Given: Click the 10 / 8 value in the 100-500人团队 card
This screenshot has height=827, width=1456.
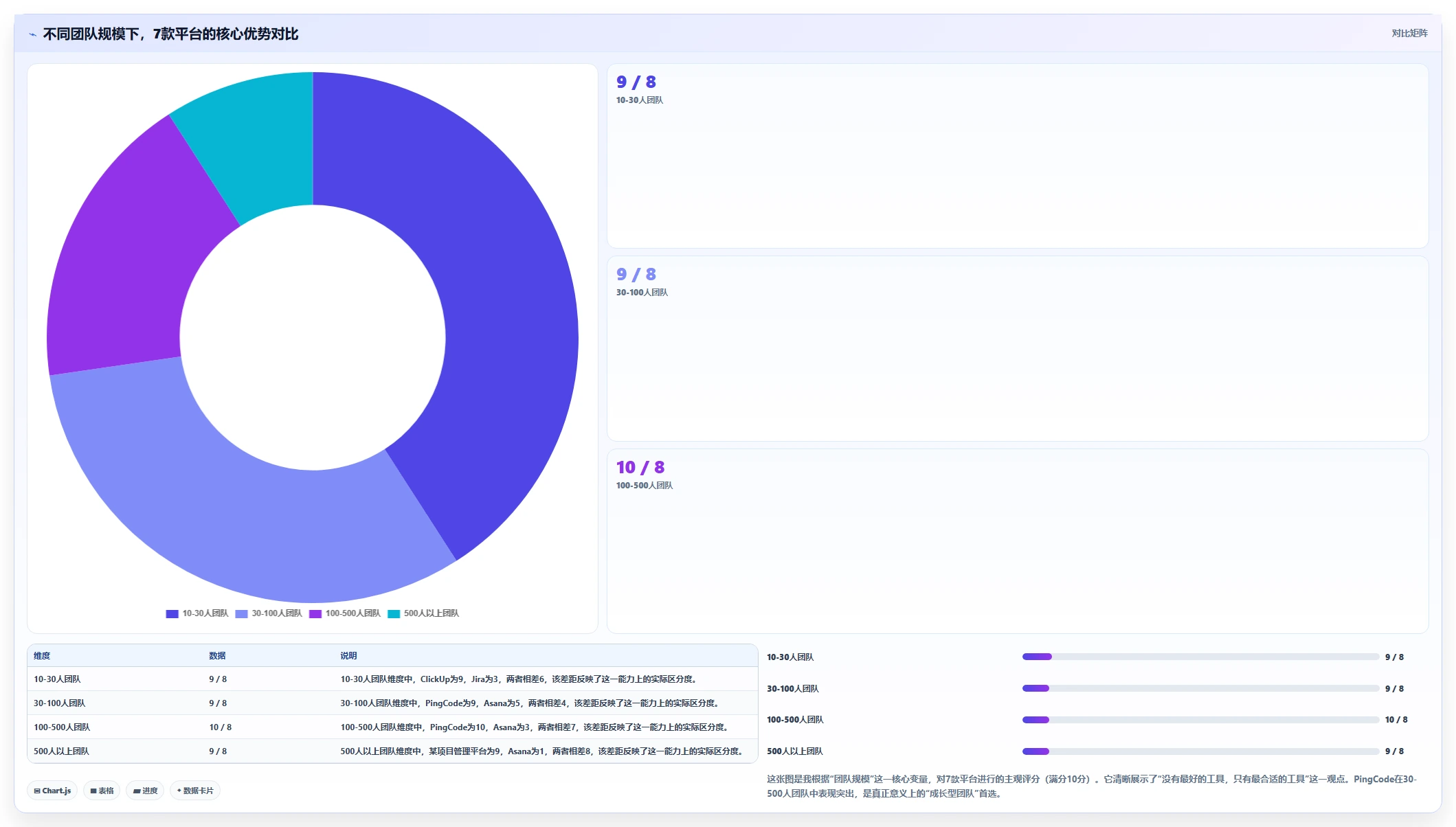Looking at the screenshot, I should (640, 467).
